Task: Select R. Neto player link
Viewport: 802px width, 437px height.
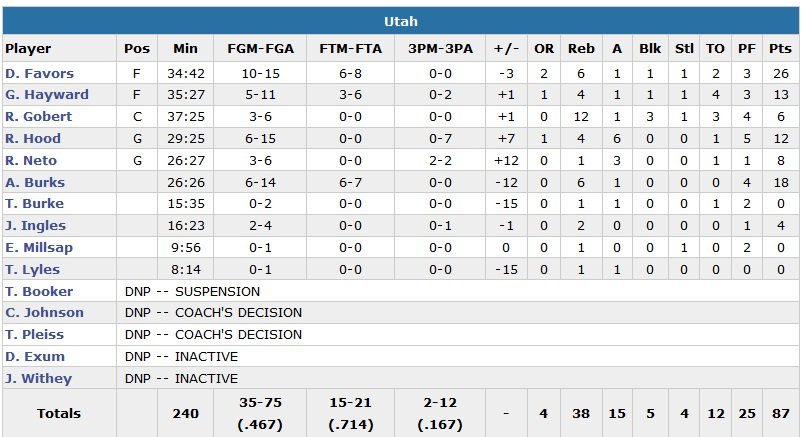Action: click(x=31, y=161)
